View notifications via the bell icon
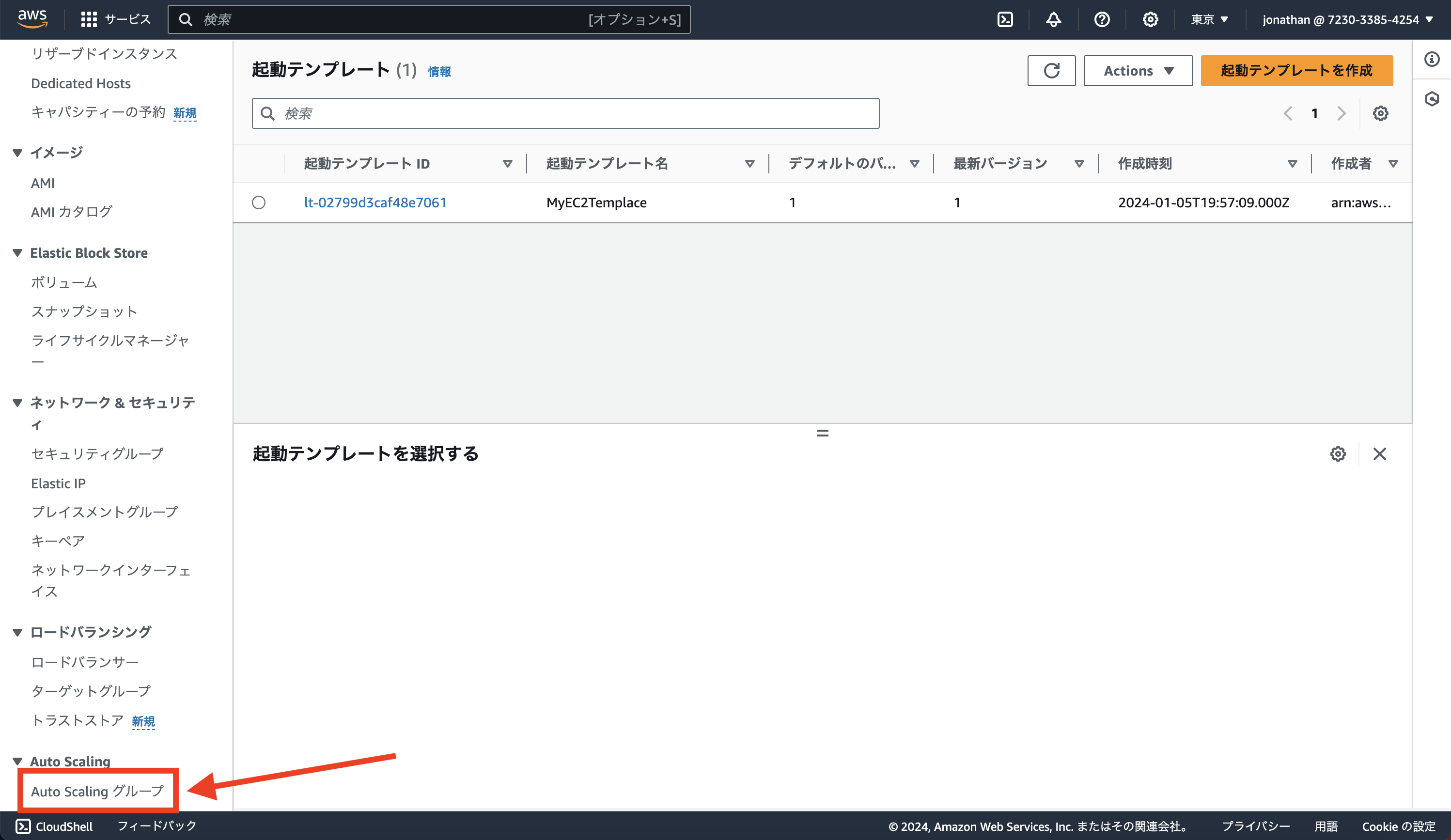This screenshot has width=1451, height=840. 1053,19
